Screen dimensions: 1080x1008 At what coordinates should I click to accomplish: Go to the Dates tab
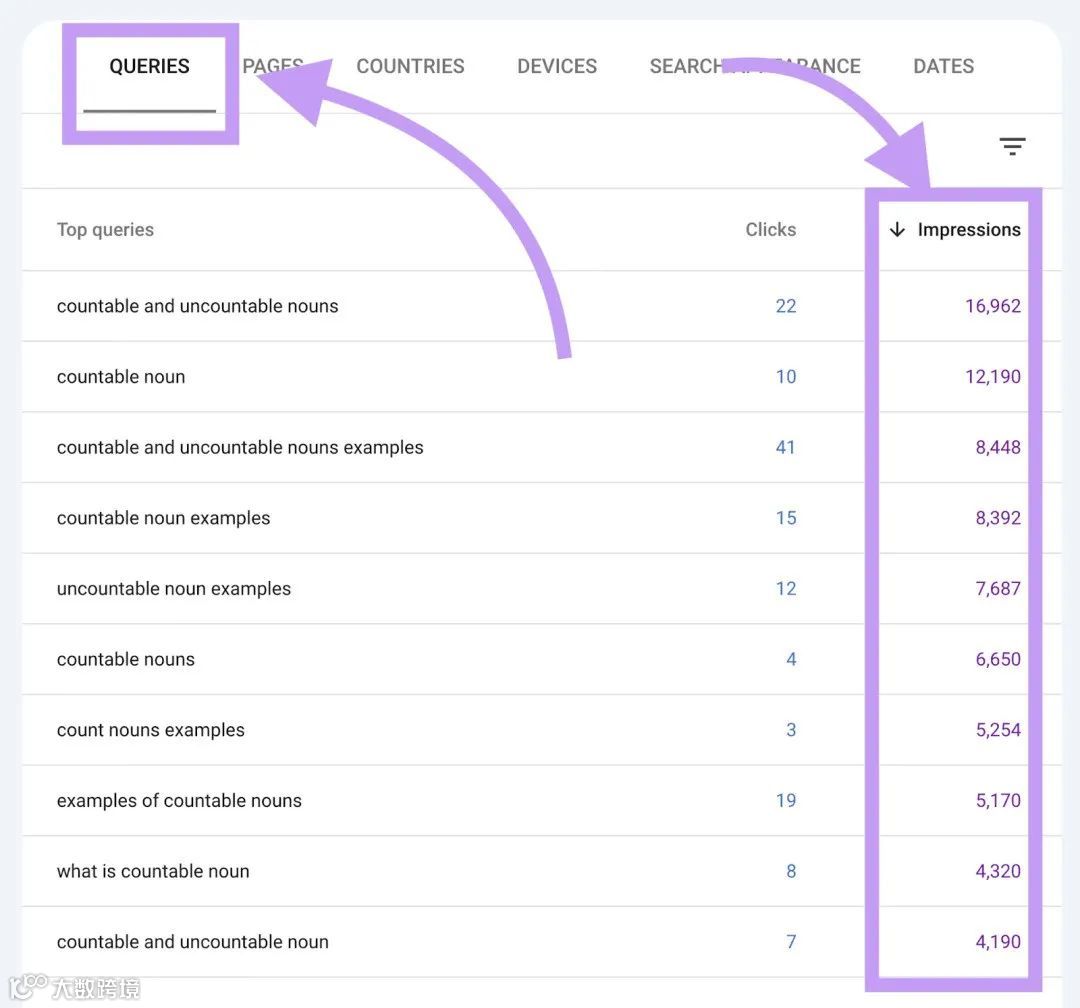point(943,67)
